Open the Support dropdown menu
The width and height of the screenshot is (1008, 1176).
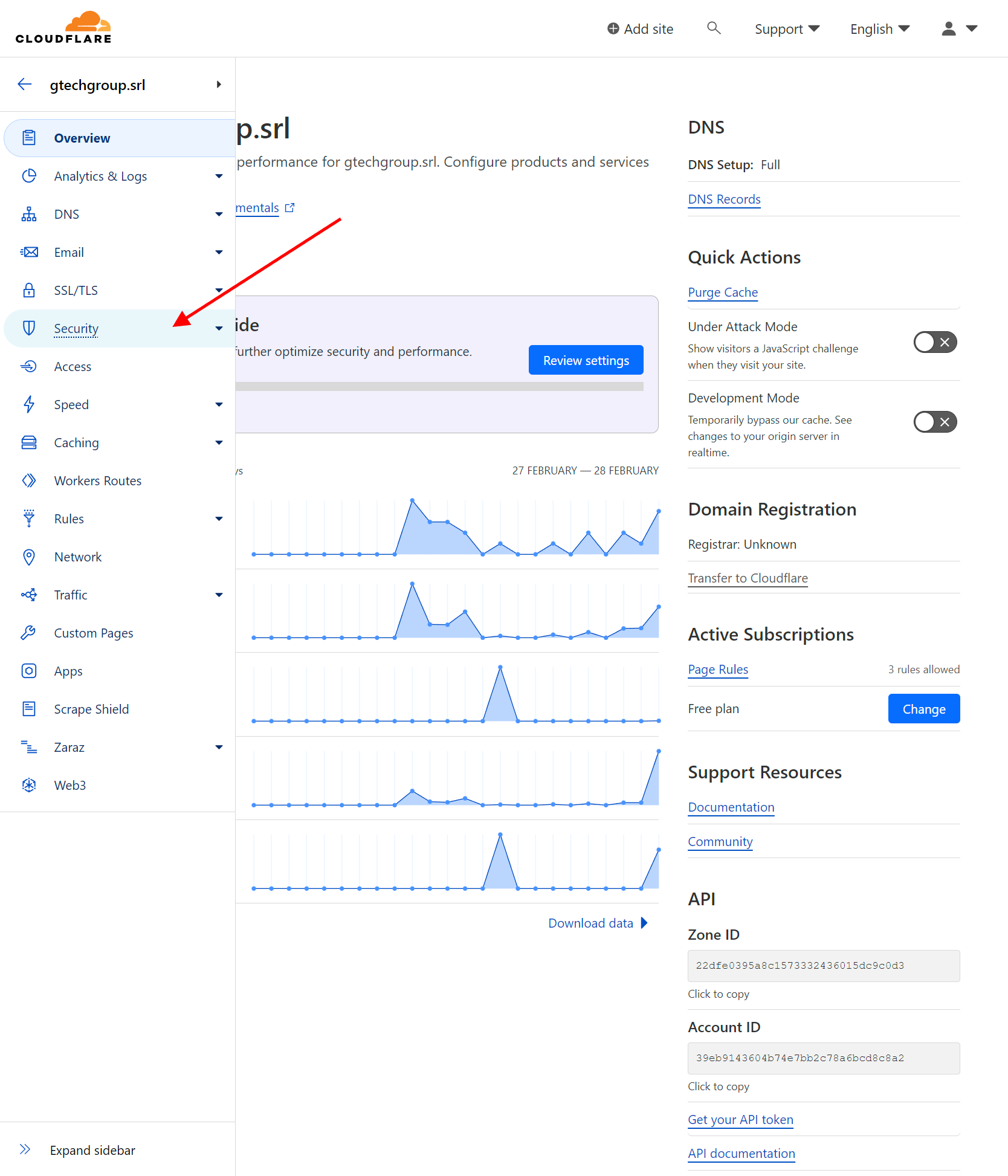click(787, 29)
